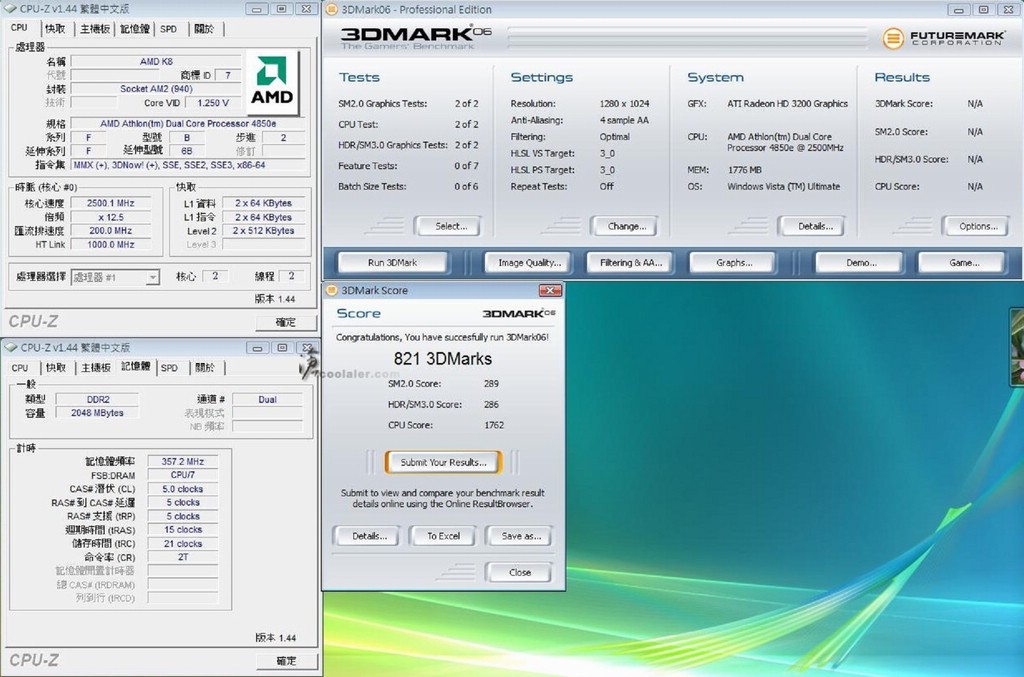Click Save as... in the Score dialog

[520, 536]
